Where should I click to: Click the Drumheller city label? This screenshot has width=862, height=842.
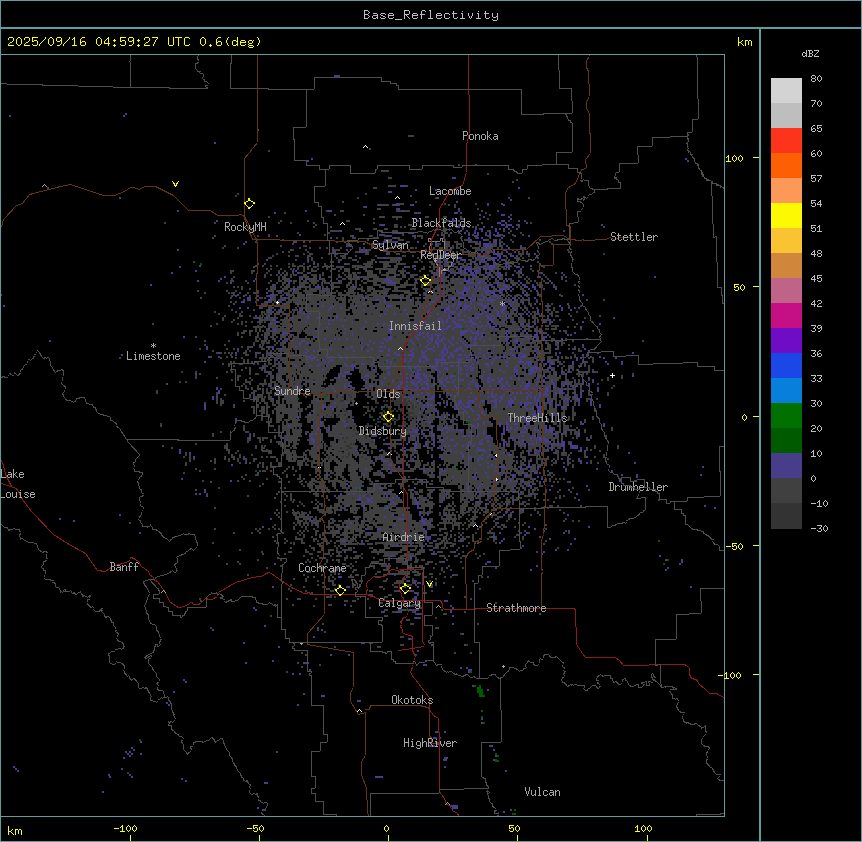coord(638,487)
